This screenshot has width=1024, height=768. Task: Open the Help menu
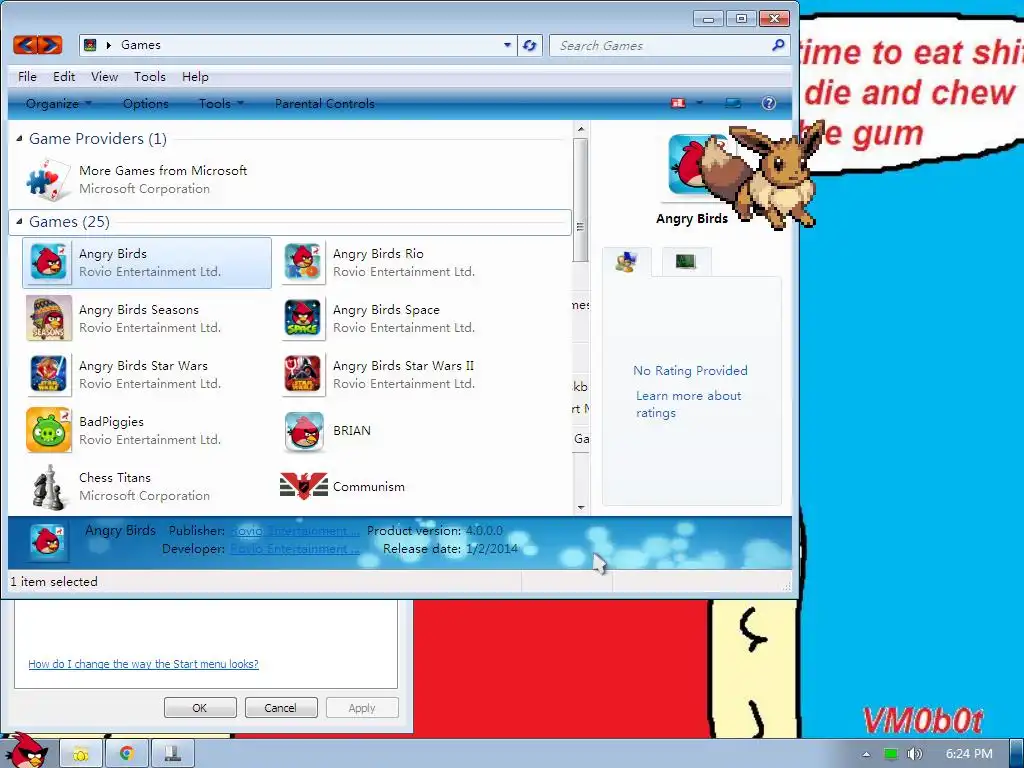tap(195, 76)
